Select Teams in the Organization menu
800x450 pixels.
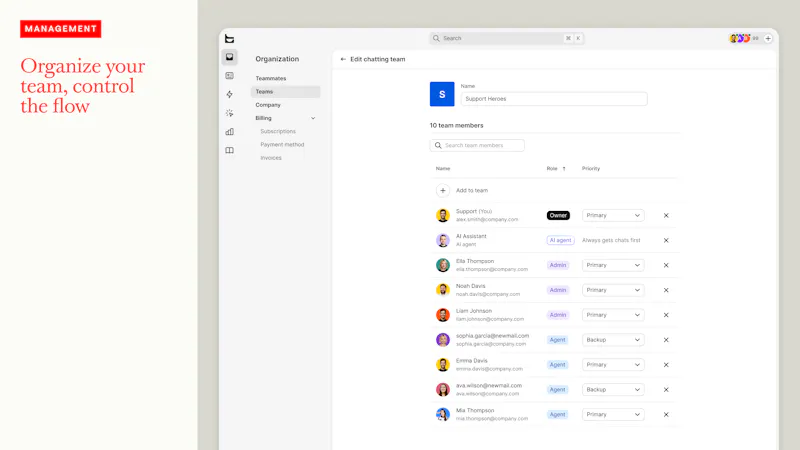pos(285,92)
